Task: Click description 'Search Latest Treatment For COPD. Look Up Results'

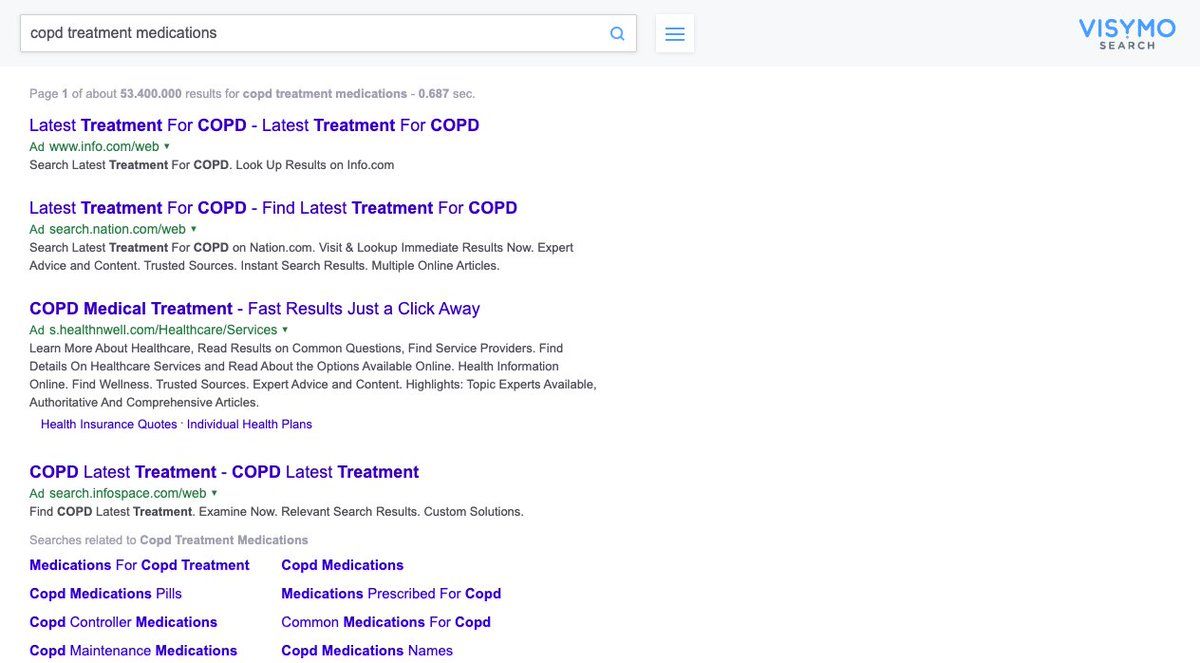Action: (x=211, y=165)
